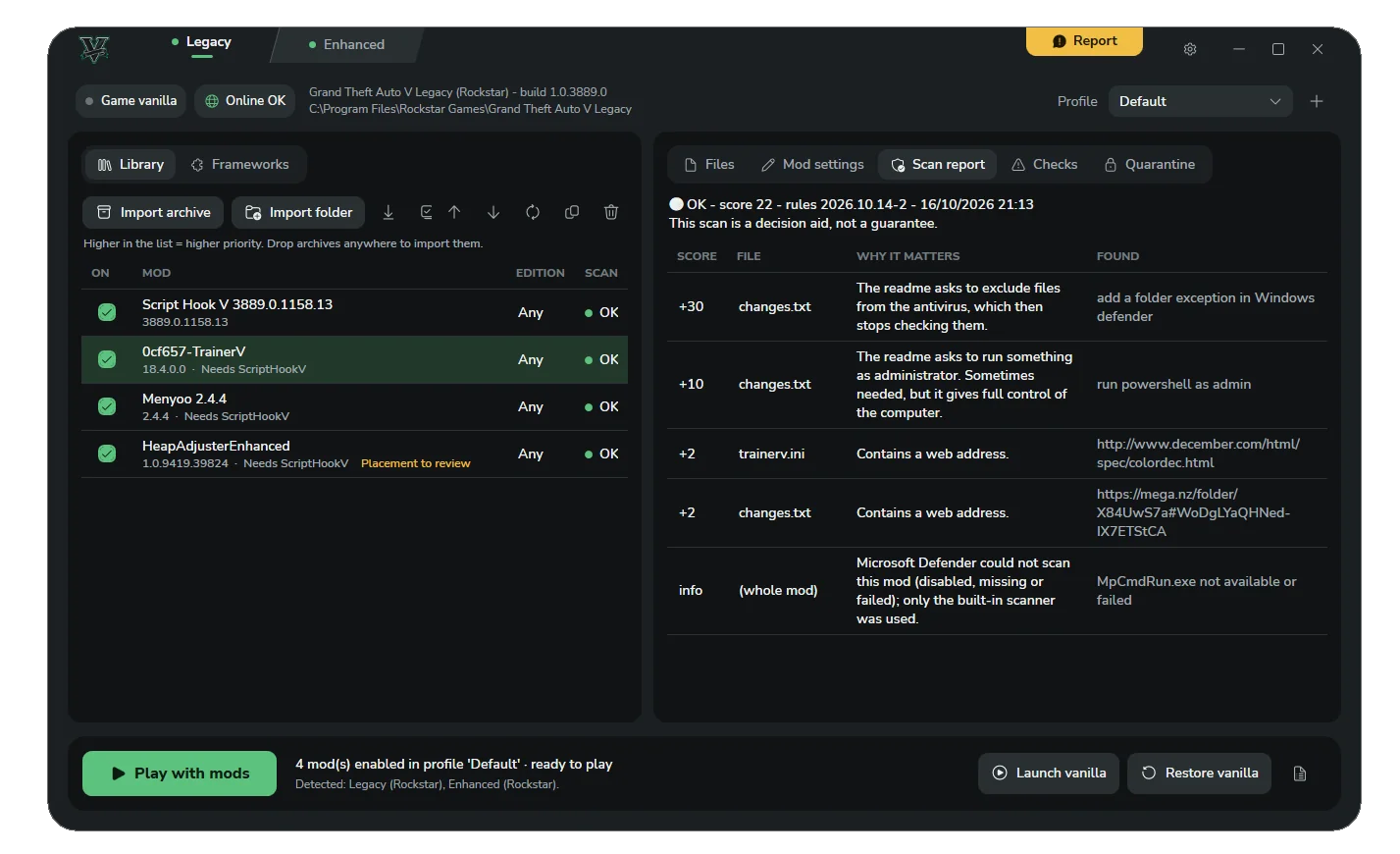Switch to the Library tab

pyautogui.click(x=130, y=165)
